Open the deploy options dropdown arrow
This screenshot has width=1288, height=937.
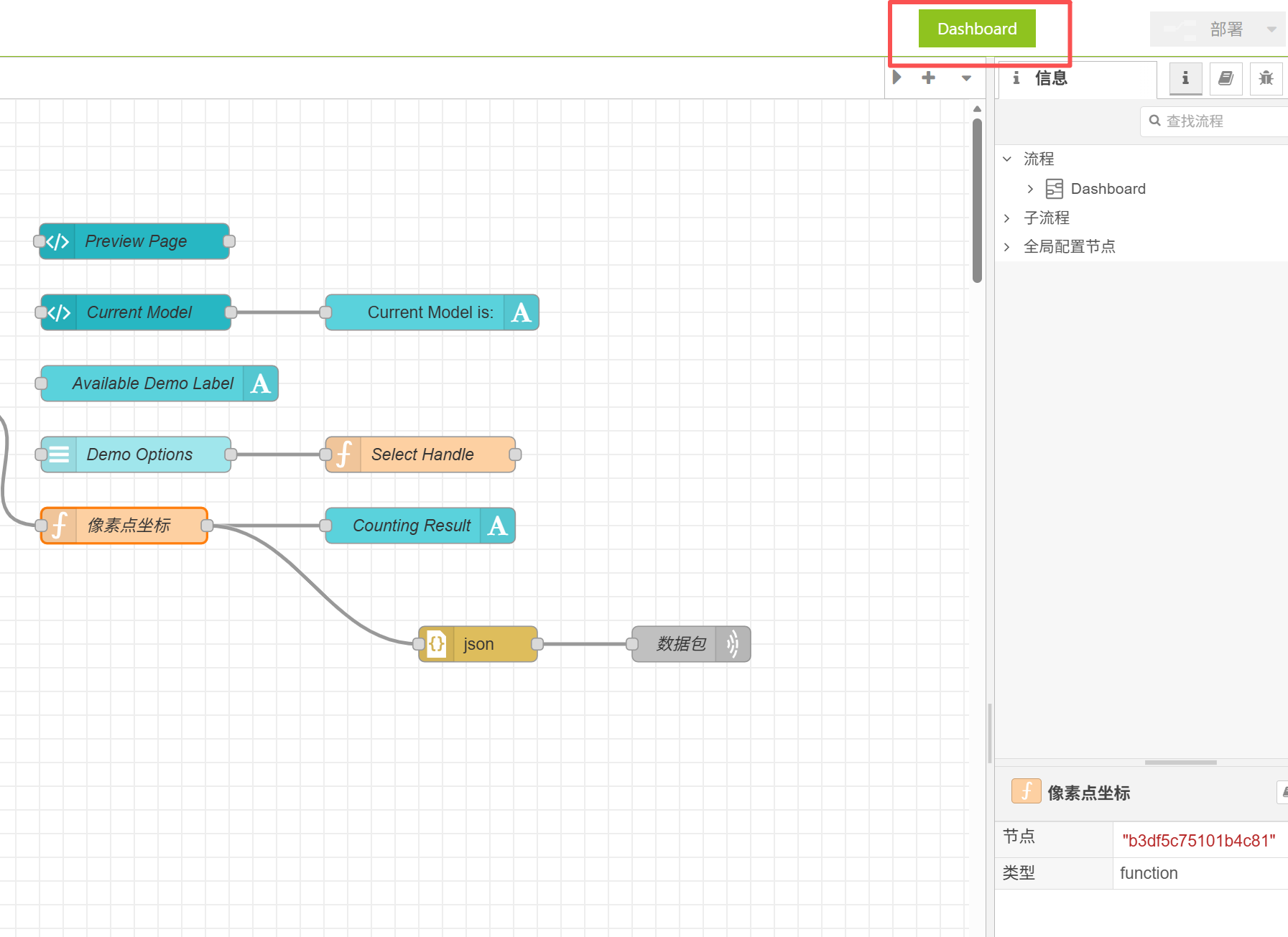[1271, 29]
